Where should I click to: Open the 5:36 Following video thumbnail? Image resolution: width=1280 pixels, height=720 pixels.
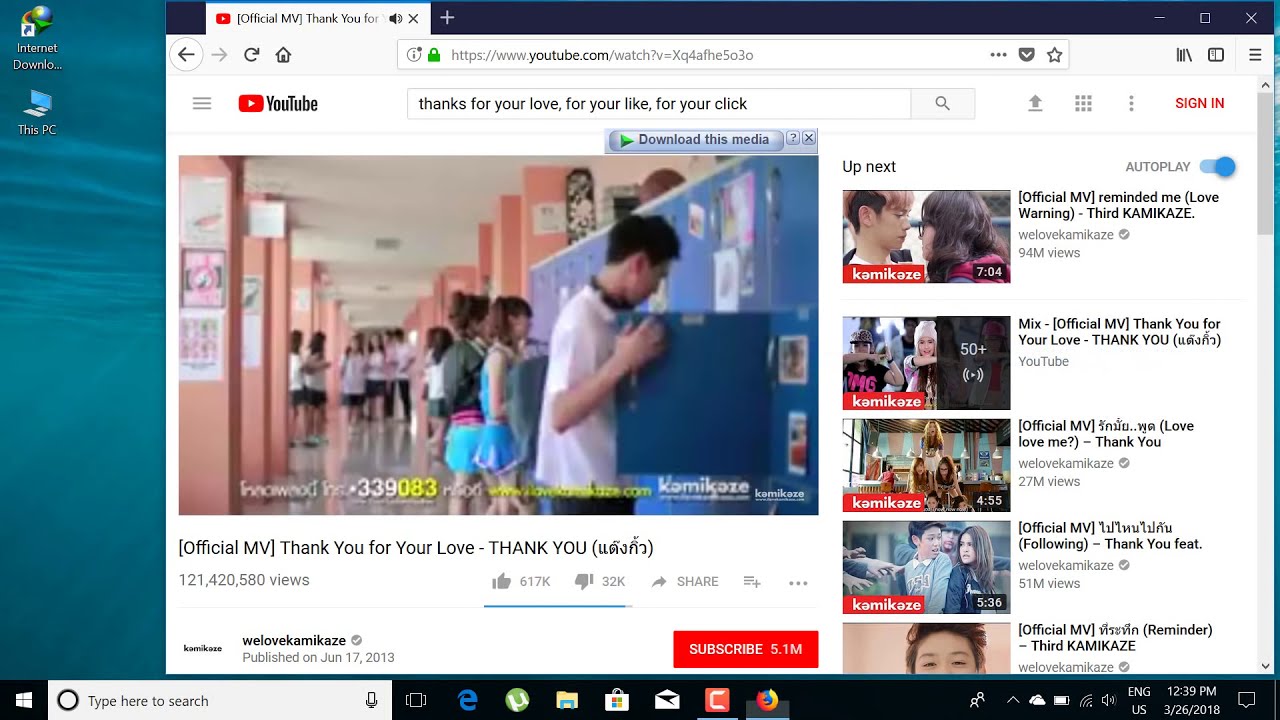pos(926,567)
